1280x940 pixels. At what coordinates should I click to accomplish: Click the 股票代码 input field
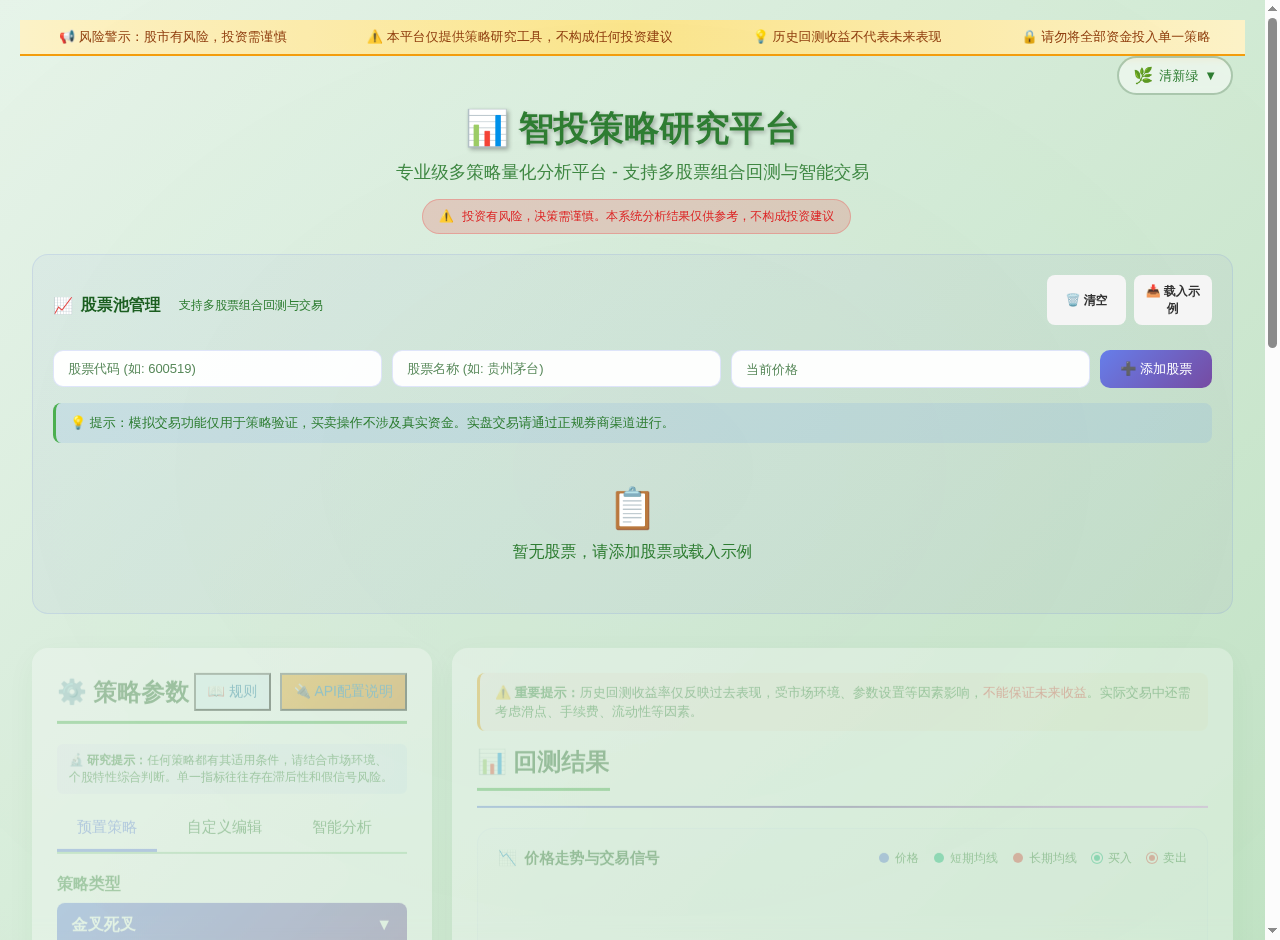click(217, 368)
